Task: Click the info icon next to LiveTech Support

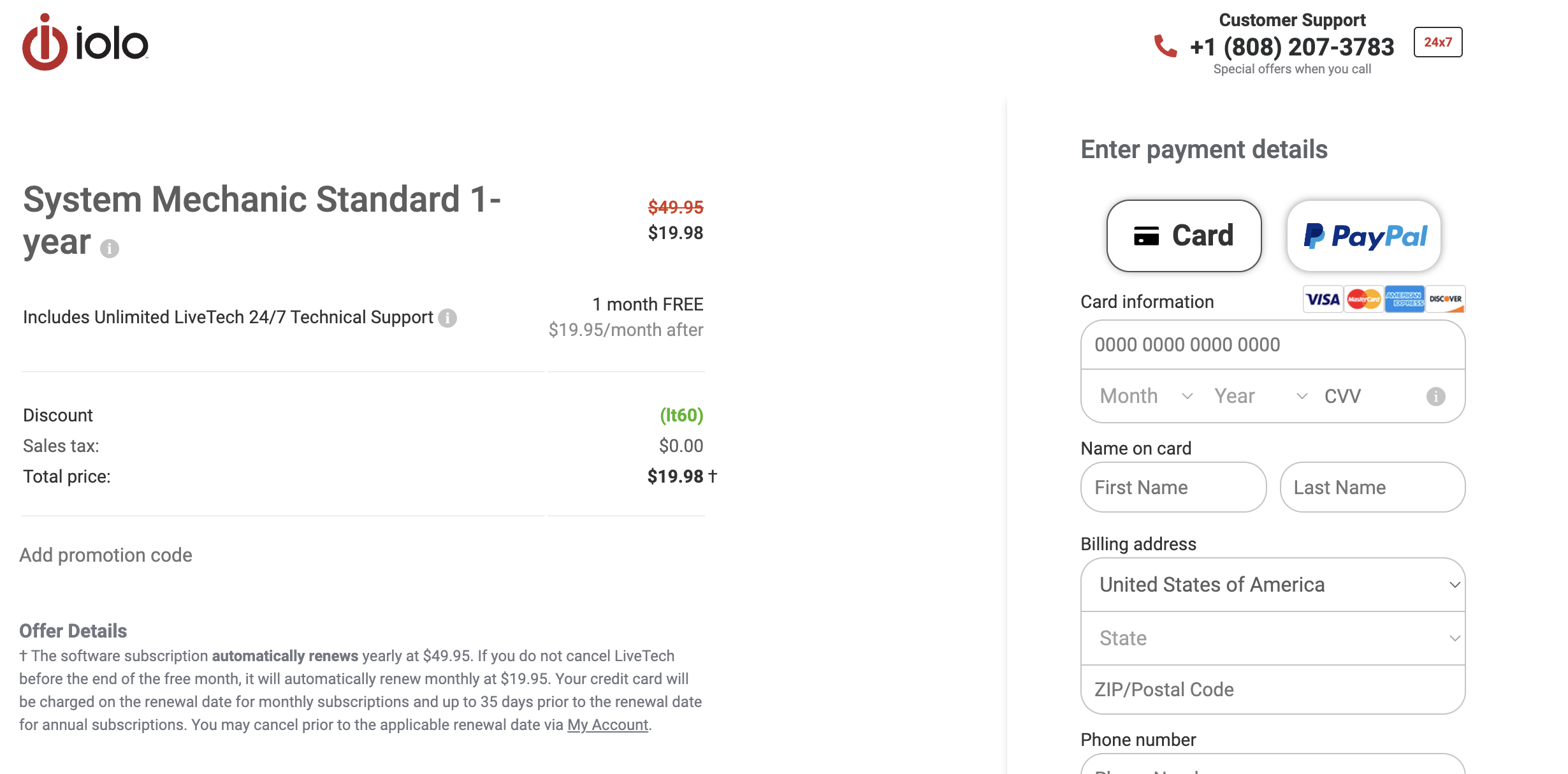Action: coord(447,318)
